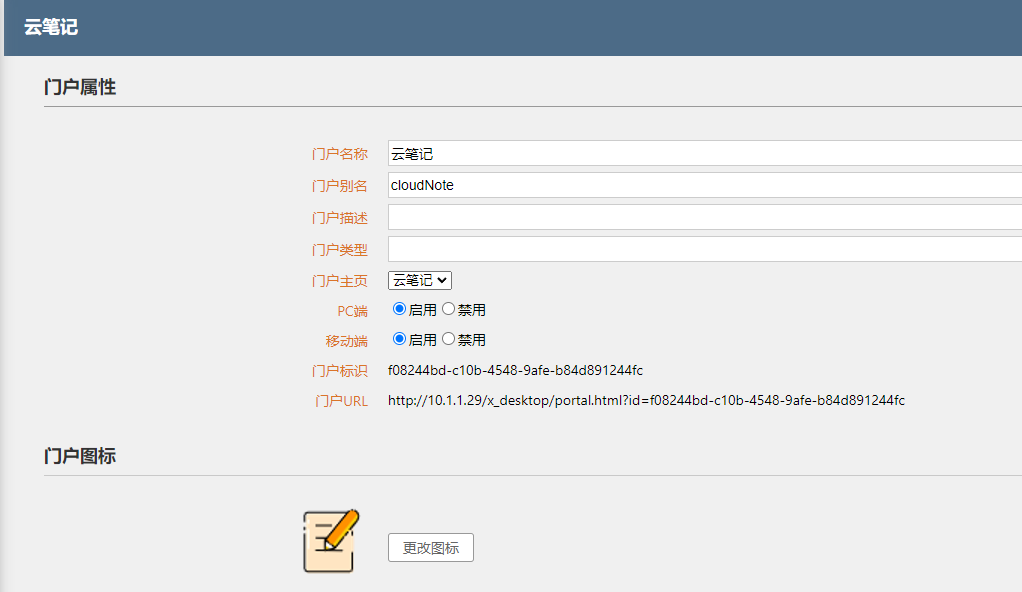Click the 移动端 label
This screenshot has height=592, width=1022.
point(347,341)
